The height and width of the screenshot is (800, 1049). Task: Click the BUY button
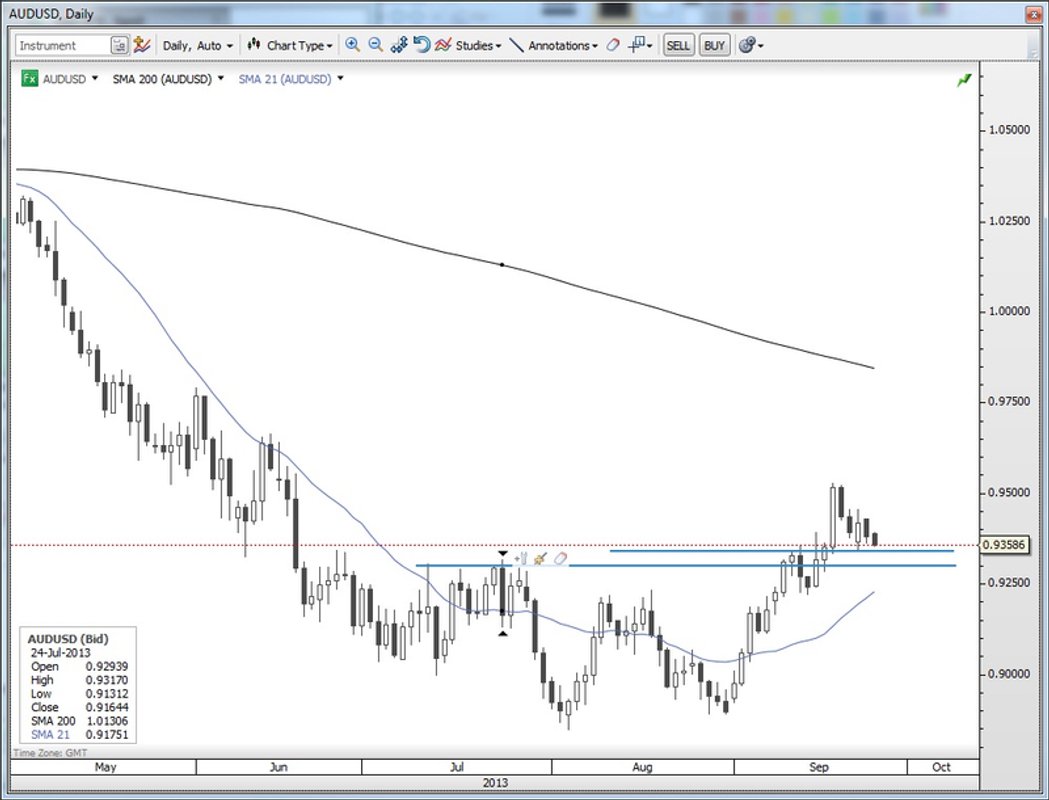pyautogui.click(x=714, y=45)
